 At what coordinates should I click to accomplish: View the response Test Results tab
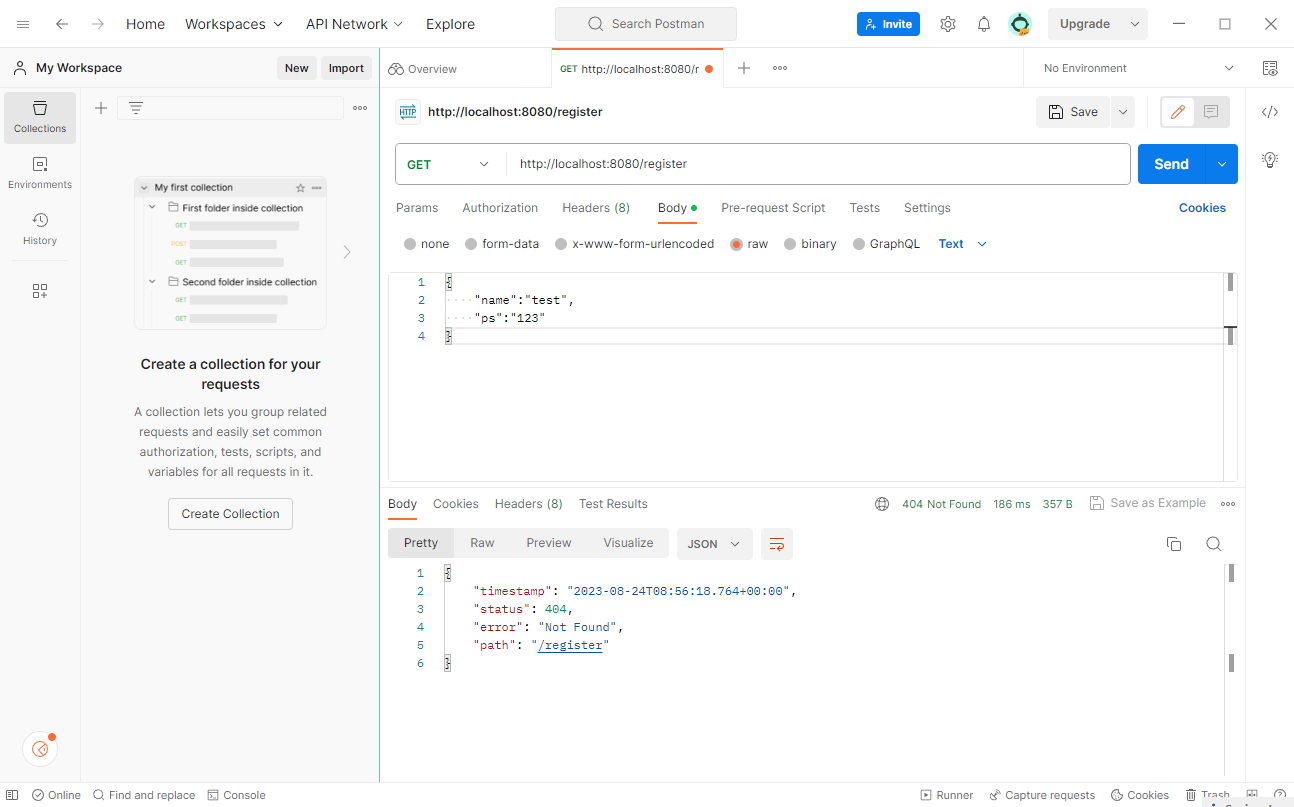click(x=613, y=504)
